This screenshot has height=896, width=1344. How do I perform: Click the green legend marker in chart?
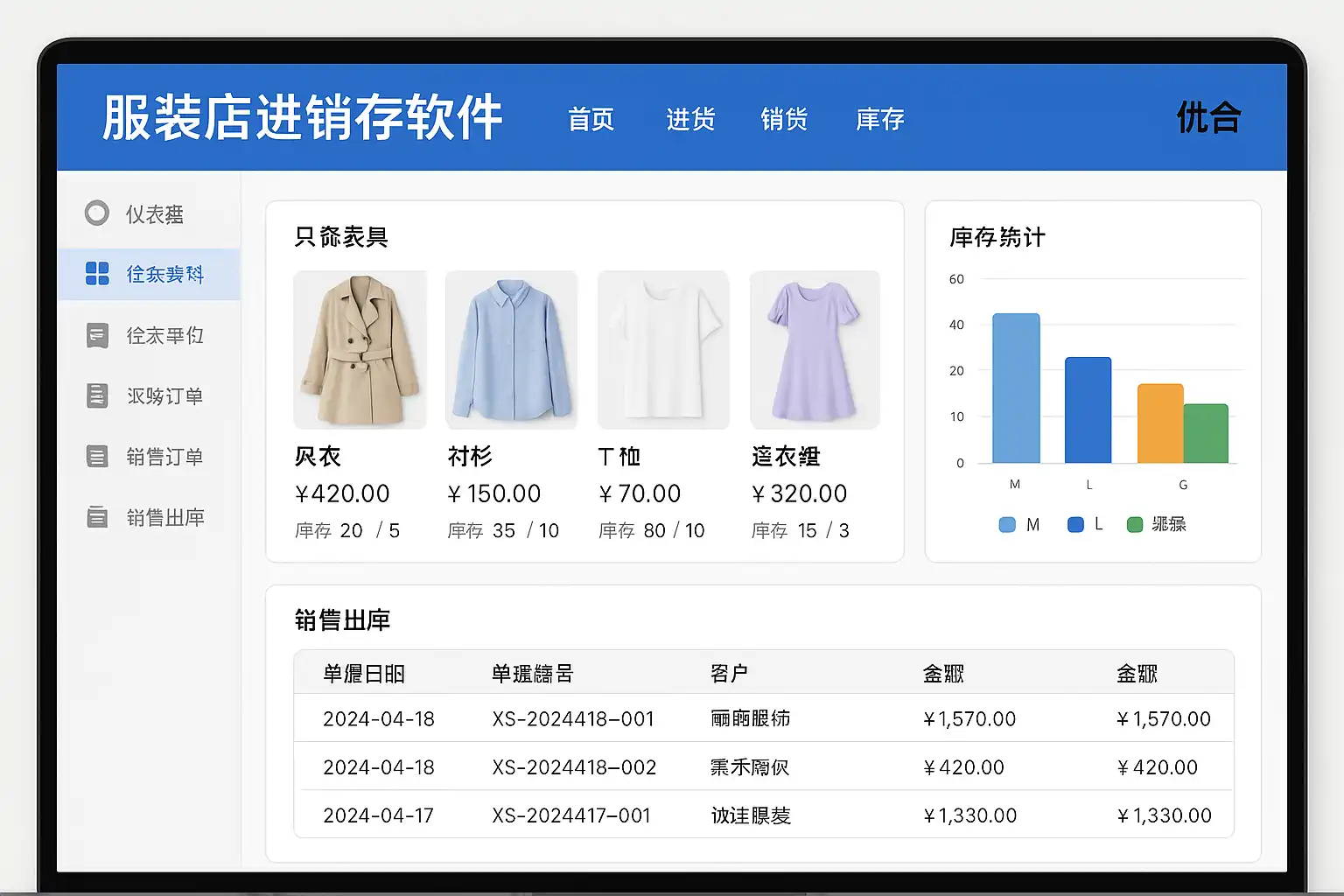point(1134,525)
